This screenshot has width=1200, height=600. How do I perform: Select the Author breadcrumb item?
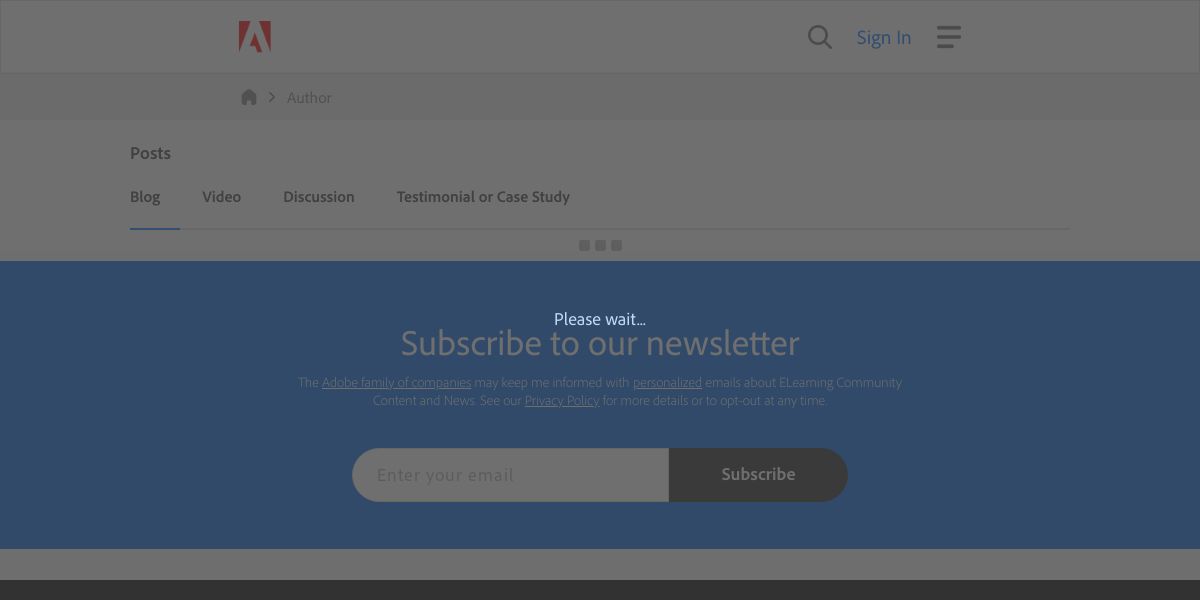pos(309,97)
